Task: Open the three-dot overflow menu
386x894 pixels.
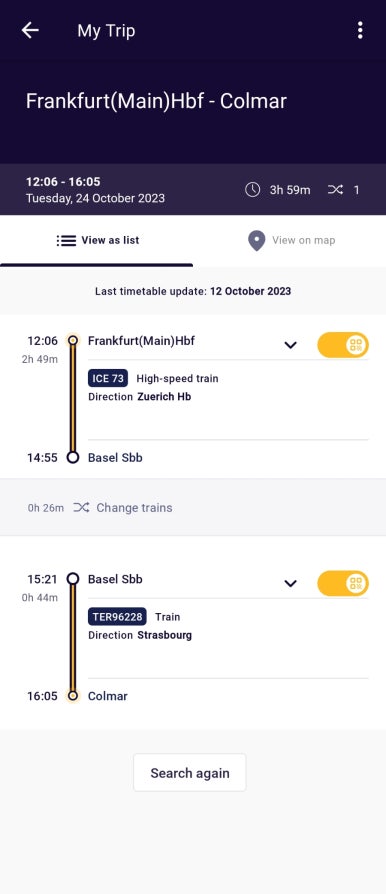Action: (x=360, y=30)
